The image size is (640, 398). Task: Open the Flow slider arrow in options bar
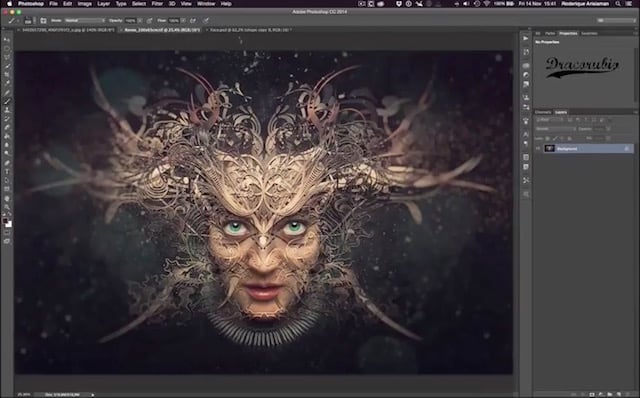coord(184,20)
